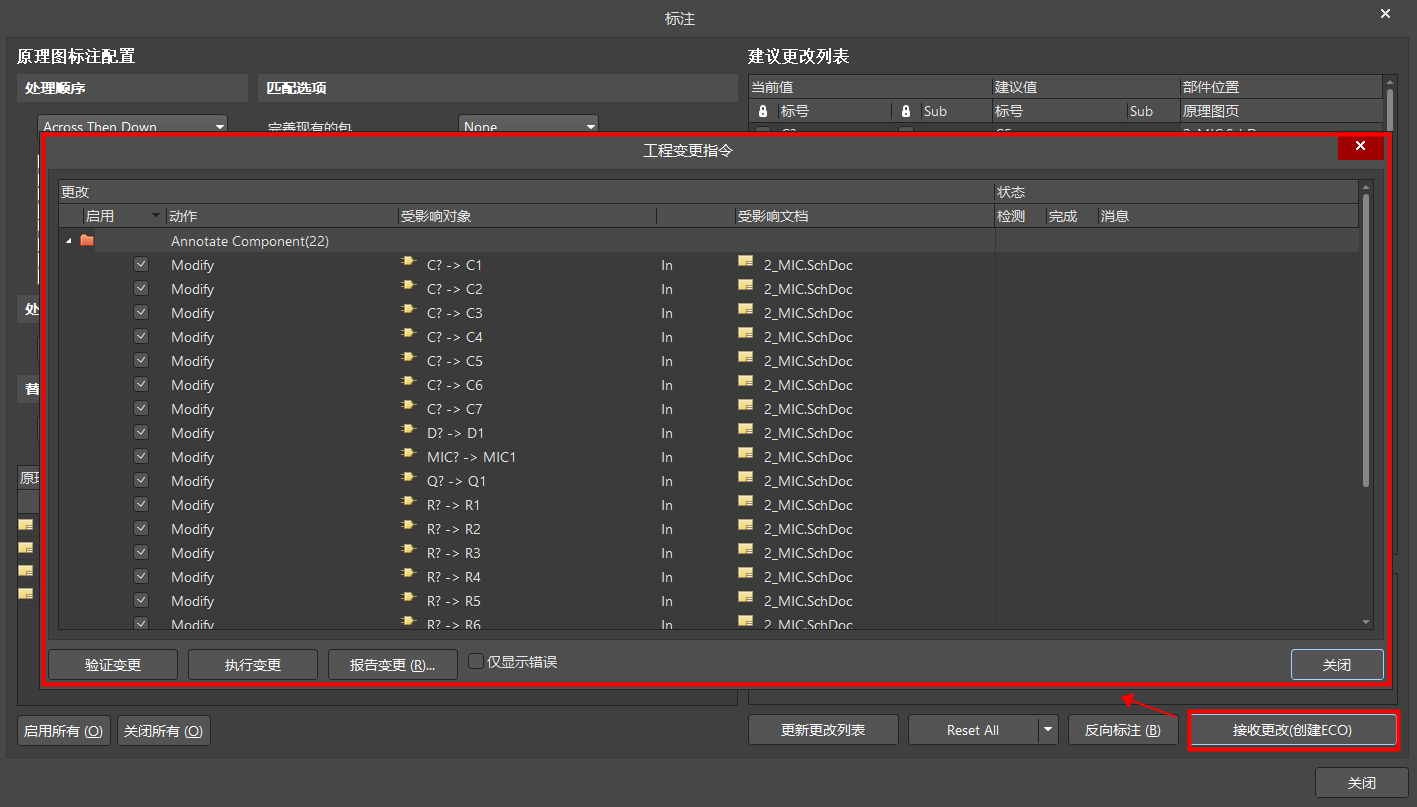Click the component icon beside C? -> C7
Screen dimensions: 1417x807
408,408
